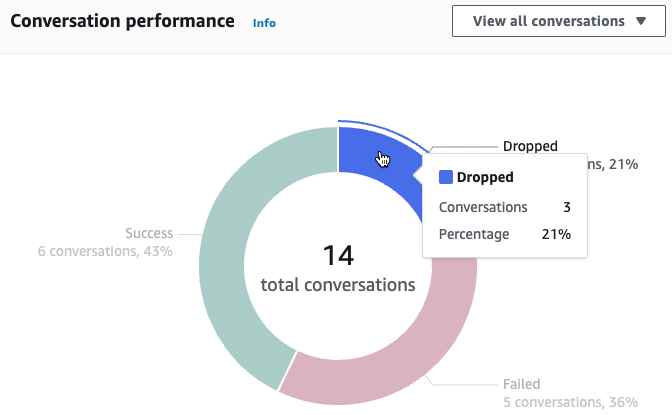Click the 'total conversations' center text
This screenshot has width=672, height=415.
click(338, 285)
